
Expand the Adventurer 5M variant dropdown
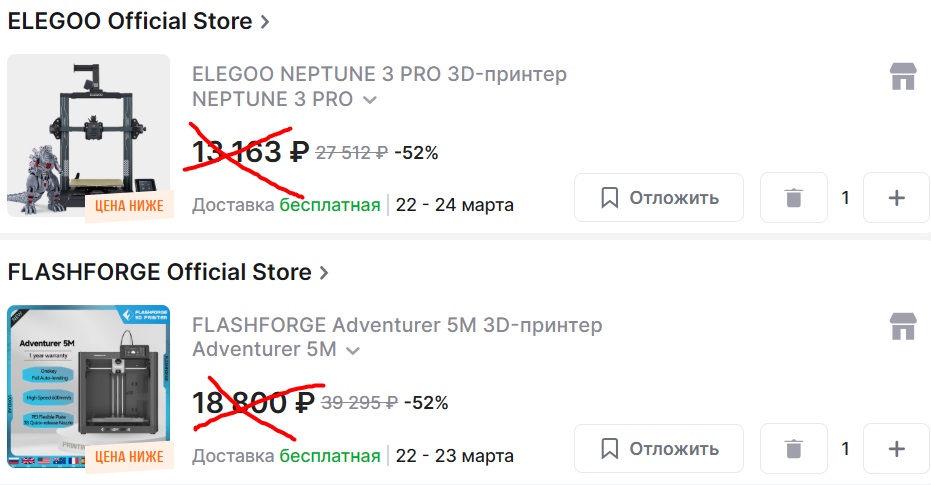coord(352,350)
